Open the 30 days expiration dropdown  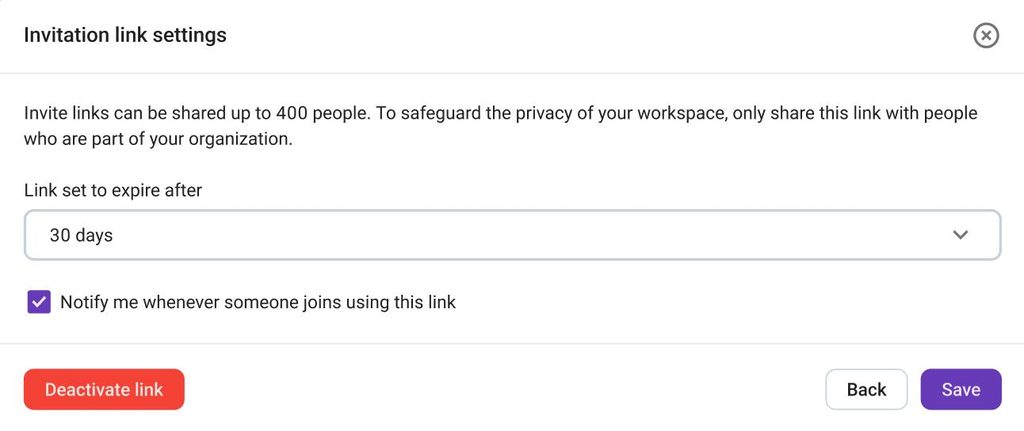512,235
